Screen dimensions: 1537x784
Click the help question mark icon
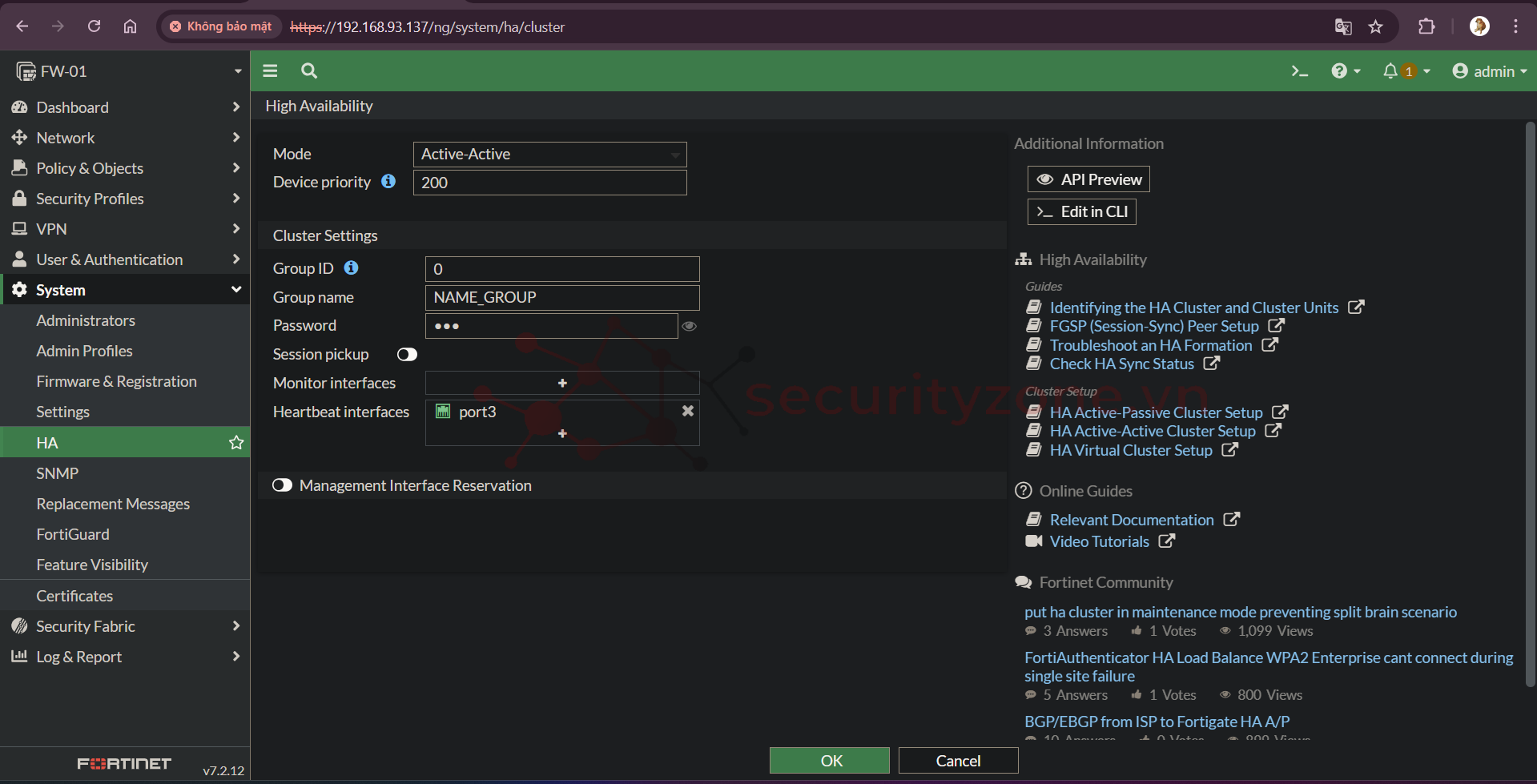pos(1339,71)
